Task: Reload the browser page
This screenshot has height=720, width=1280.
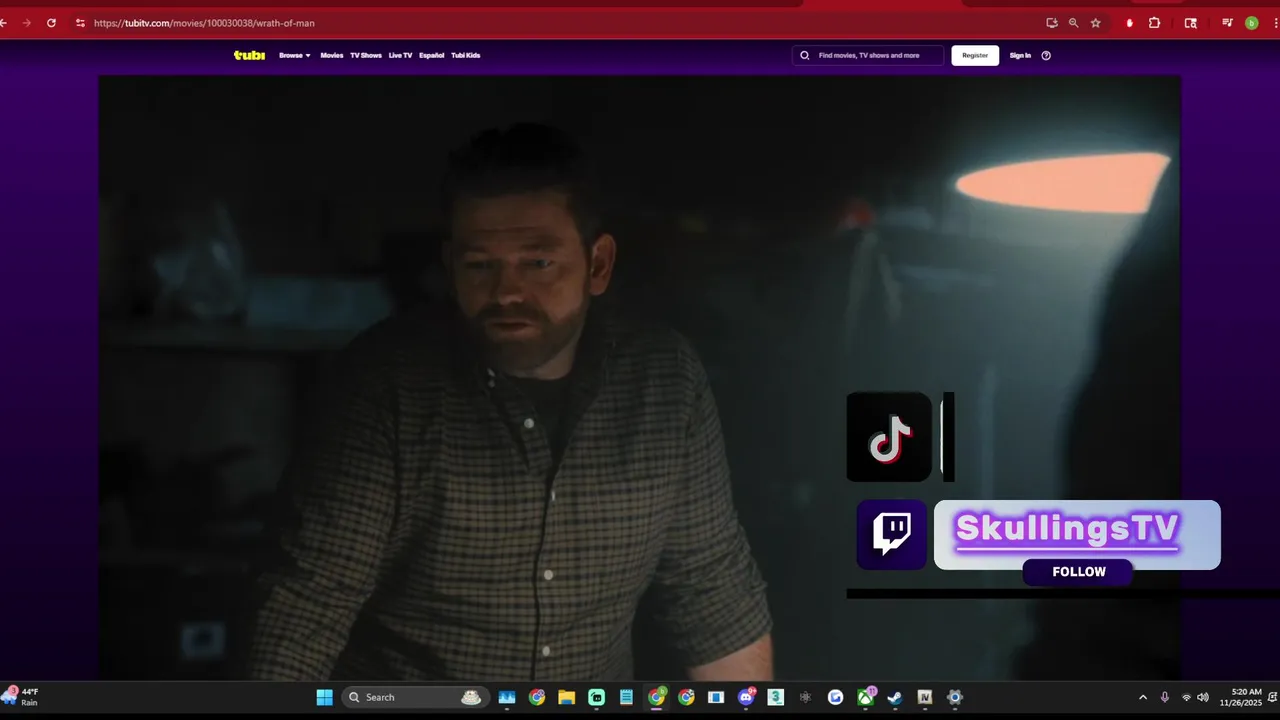Action: point(51,22)
